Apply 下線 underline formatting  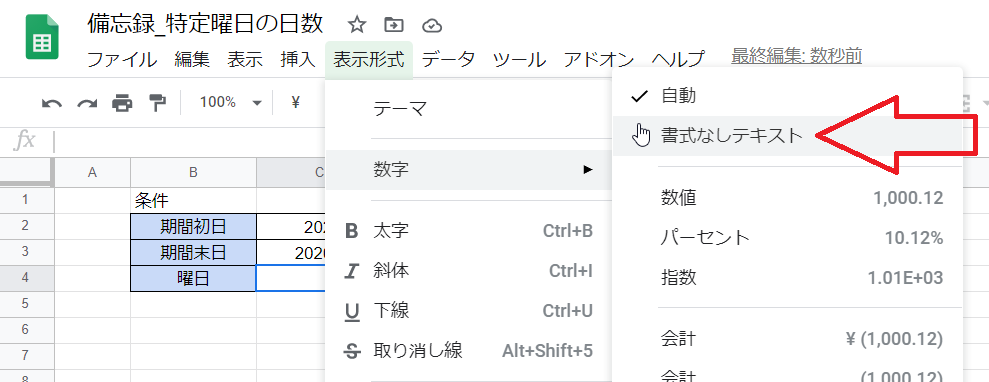tap(469, 311)
